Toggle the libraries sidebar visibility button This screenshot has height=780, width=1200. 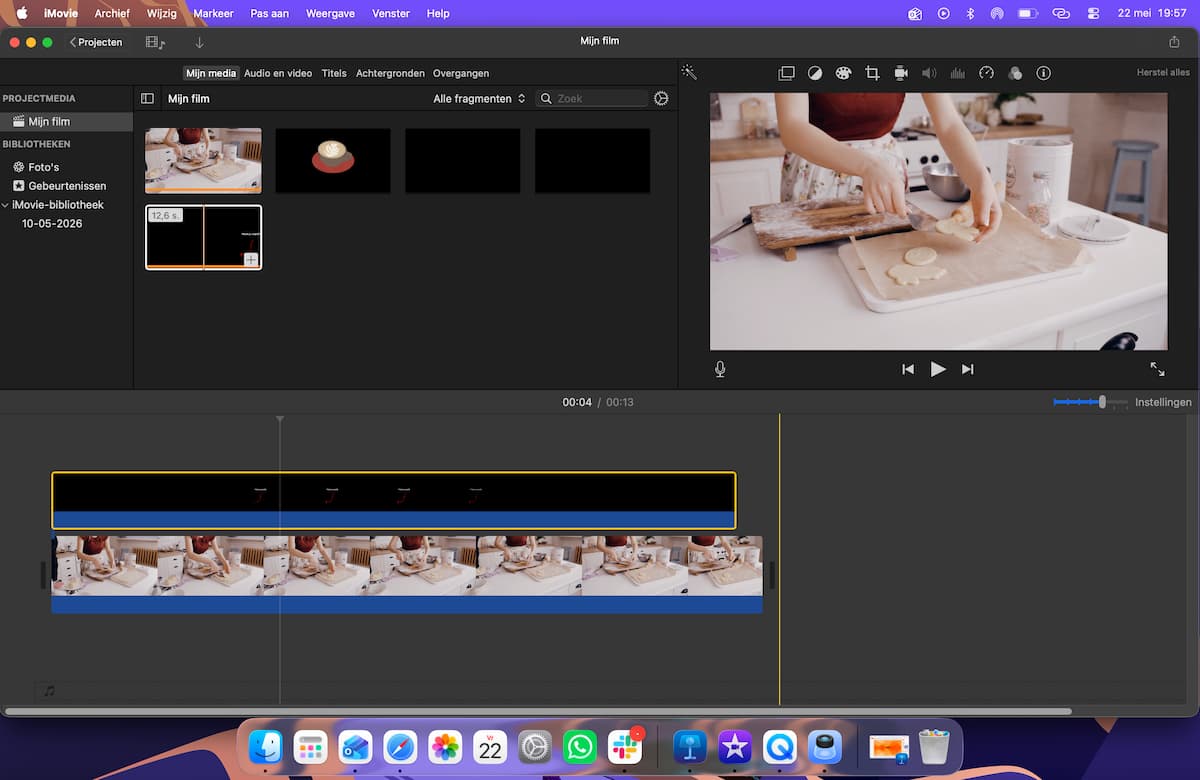[x=147, y=99]
